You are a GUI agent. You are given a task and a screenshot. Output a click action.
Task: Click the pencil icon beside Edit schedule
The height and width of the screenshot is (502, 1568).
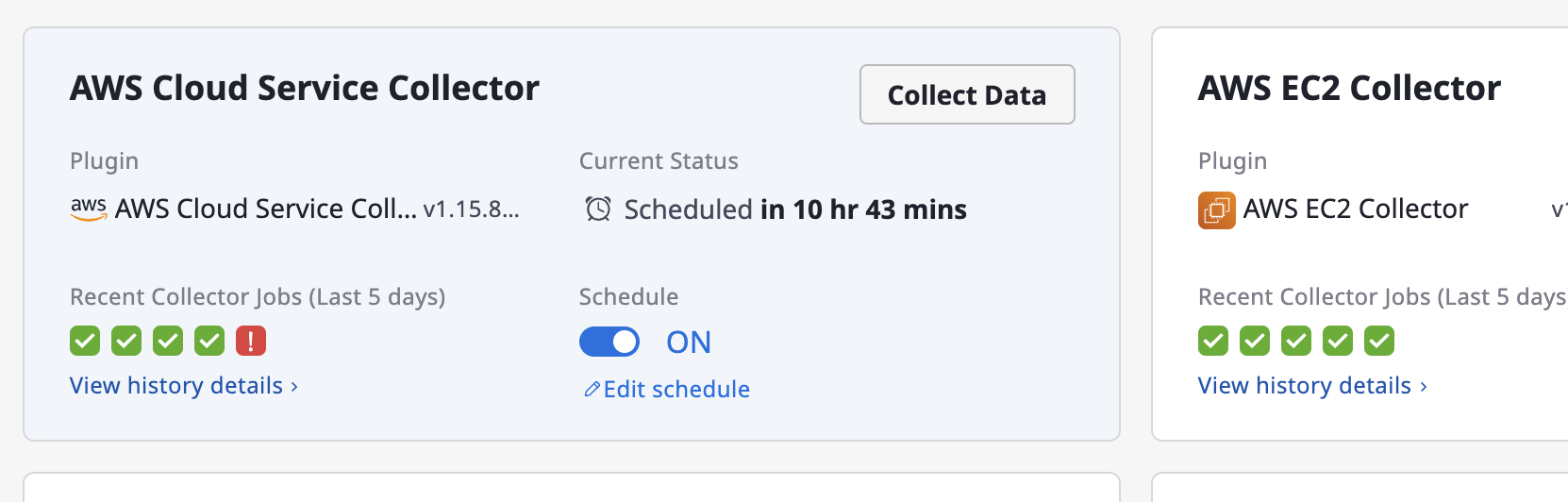pyautogui.click(x=592, y=389)
